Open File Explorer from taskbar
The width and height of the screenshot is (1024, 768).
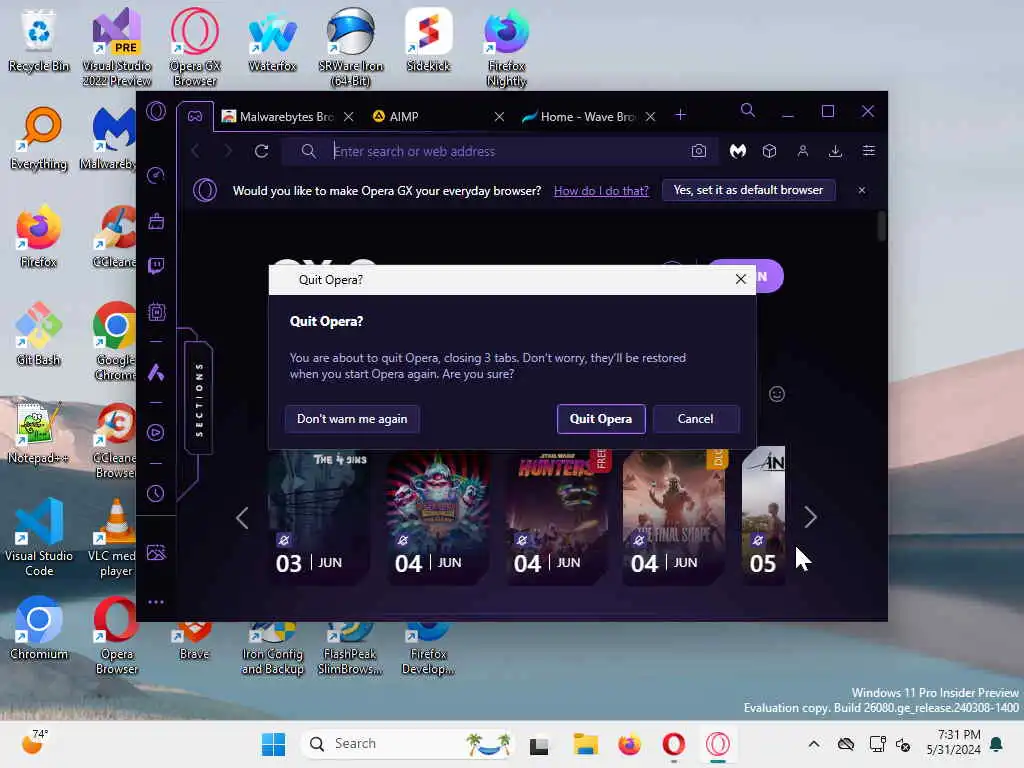(x=585, y=744)
